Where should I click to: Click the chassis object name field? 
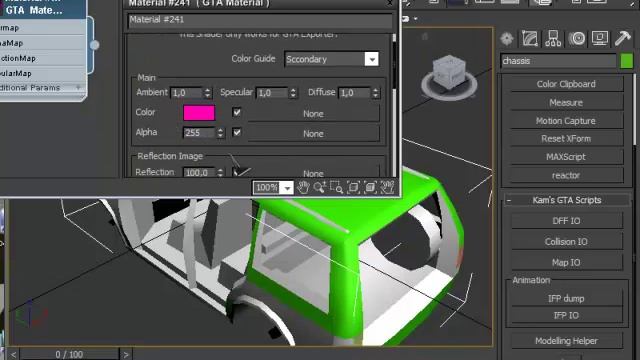click(x=558, y=61)
